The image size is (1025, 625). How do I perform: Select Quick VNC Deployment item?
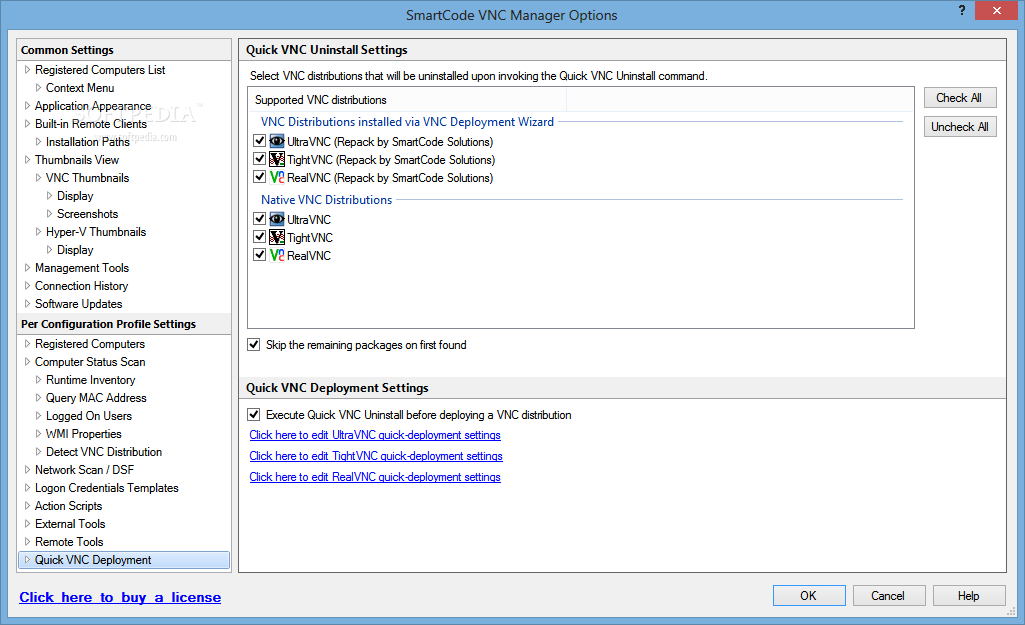click(x=124, y=560)
